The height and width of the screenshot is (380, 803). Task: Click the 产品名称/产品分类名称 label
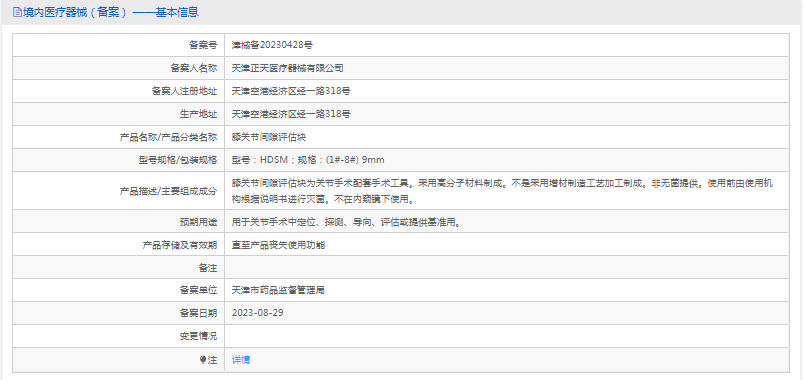tap(168, 137)
